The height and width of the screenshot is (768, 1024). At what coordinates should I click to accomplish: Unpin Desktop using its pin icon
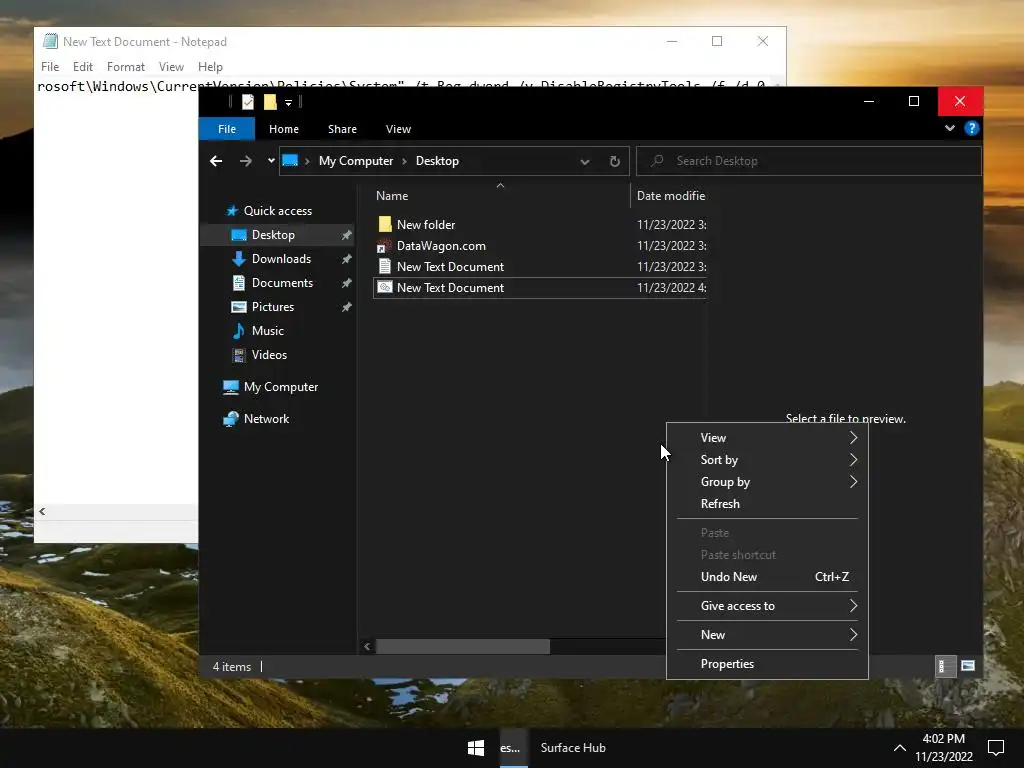pos(347,235)
